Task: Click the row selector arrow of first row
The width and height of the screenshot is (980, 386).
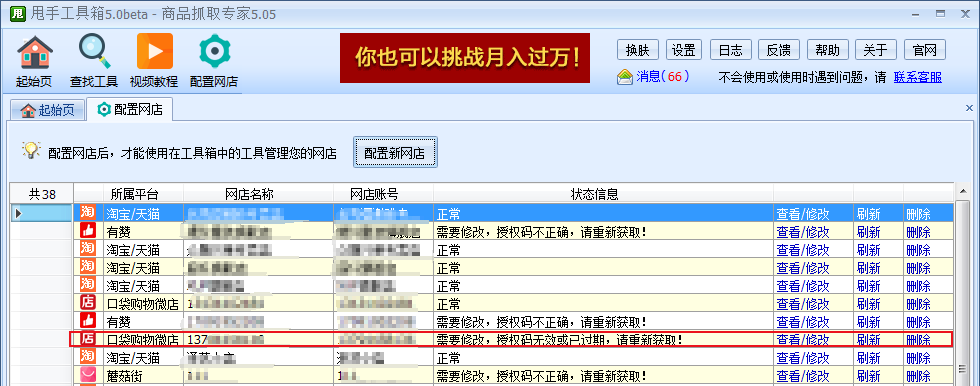Action: [18, 213]
